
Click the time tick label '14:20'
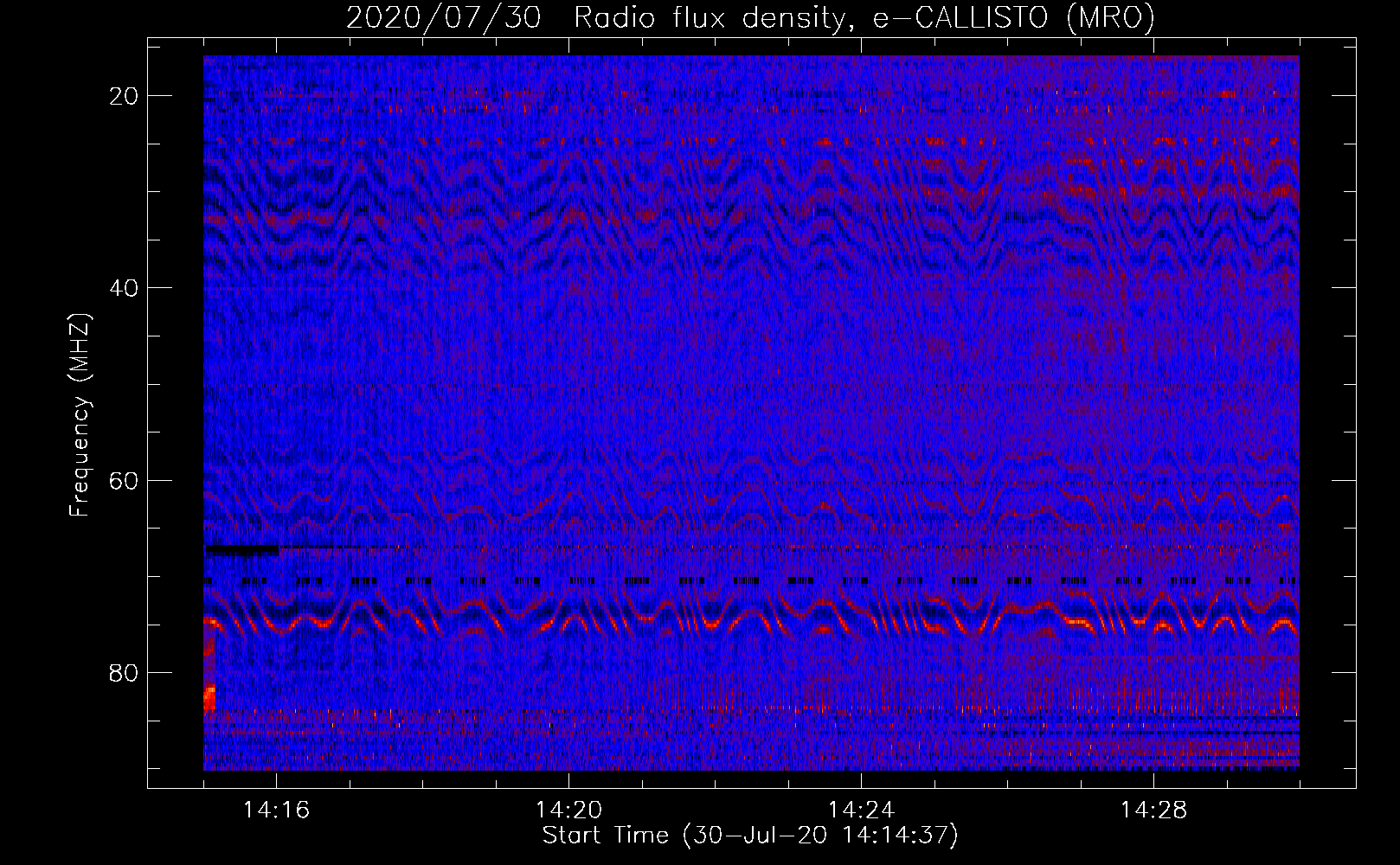568,810
